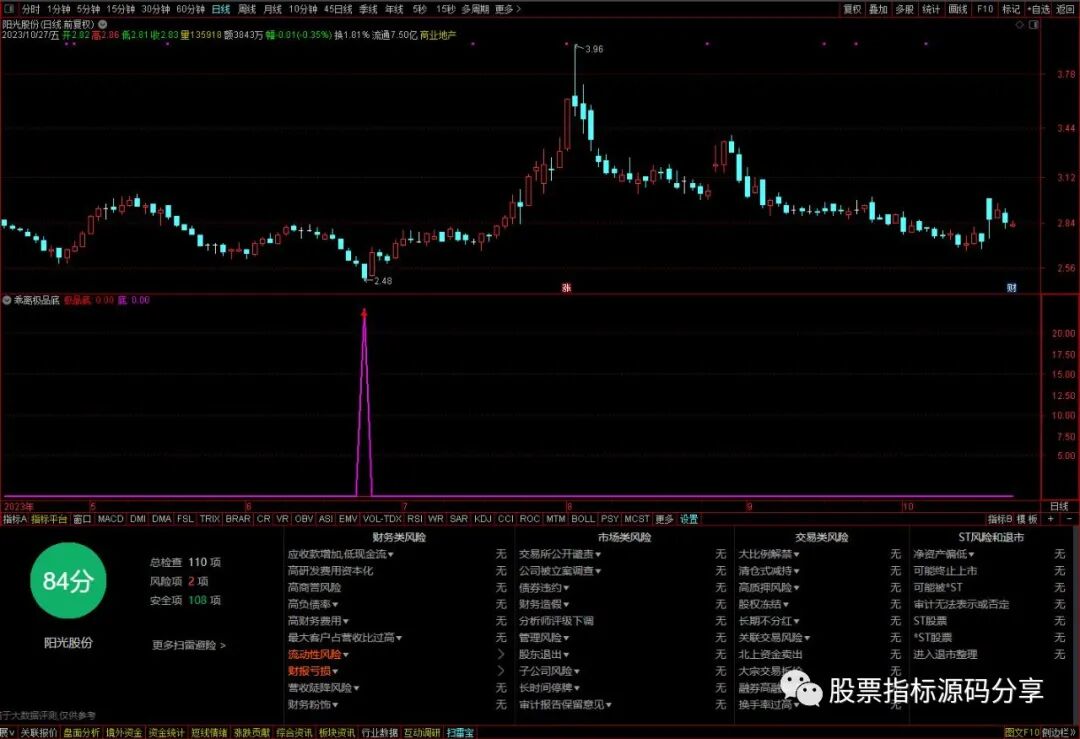1080x739 pixels.
Task: Open the 更多 indicators menu in indicator bar
Action: point(664,519)
